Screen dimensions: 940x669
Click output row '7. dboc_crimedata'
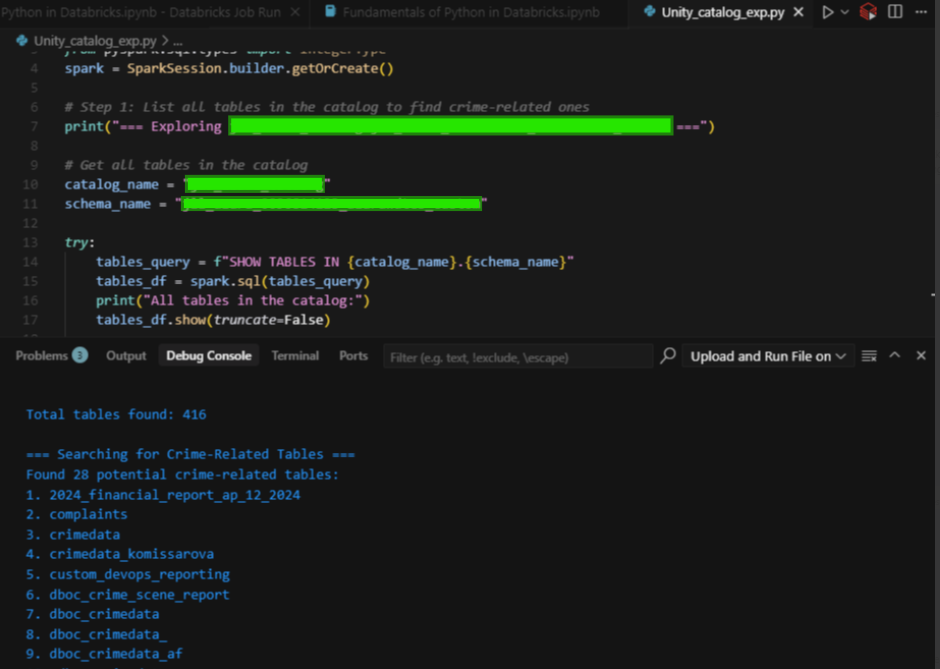[92, 614]
